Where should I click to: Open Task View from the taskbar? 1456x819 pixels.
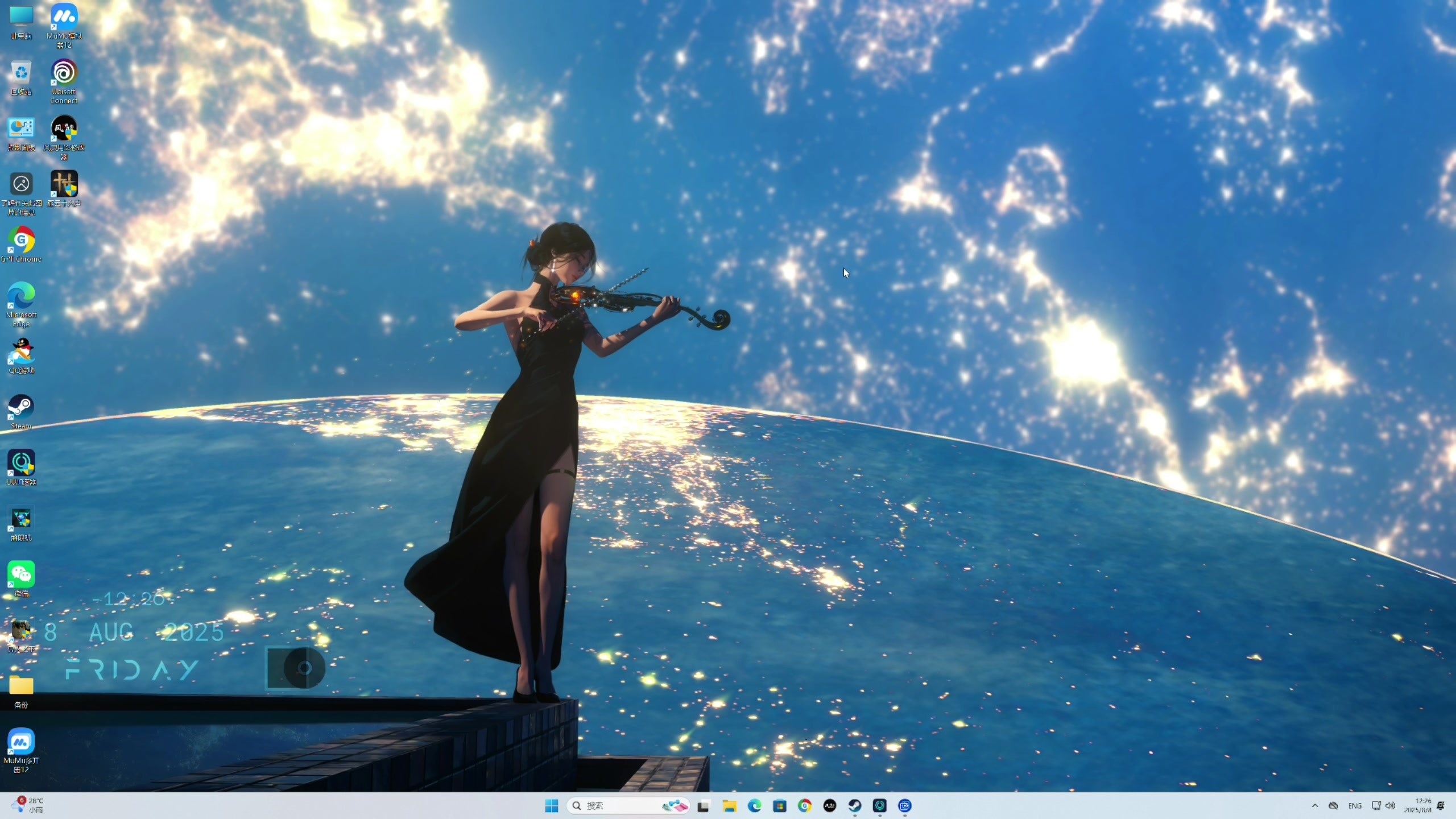point(704,806)
